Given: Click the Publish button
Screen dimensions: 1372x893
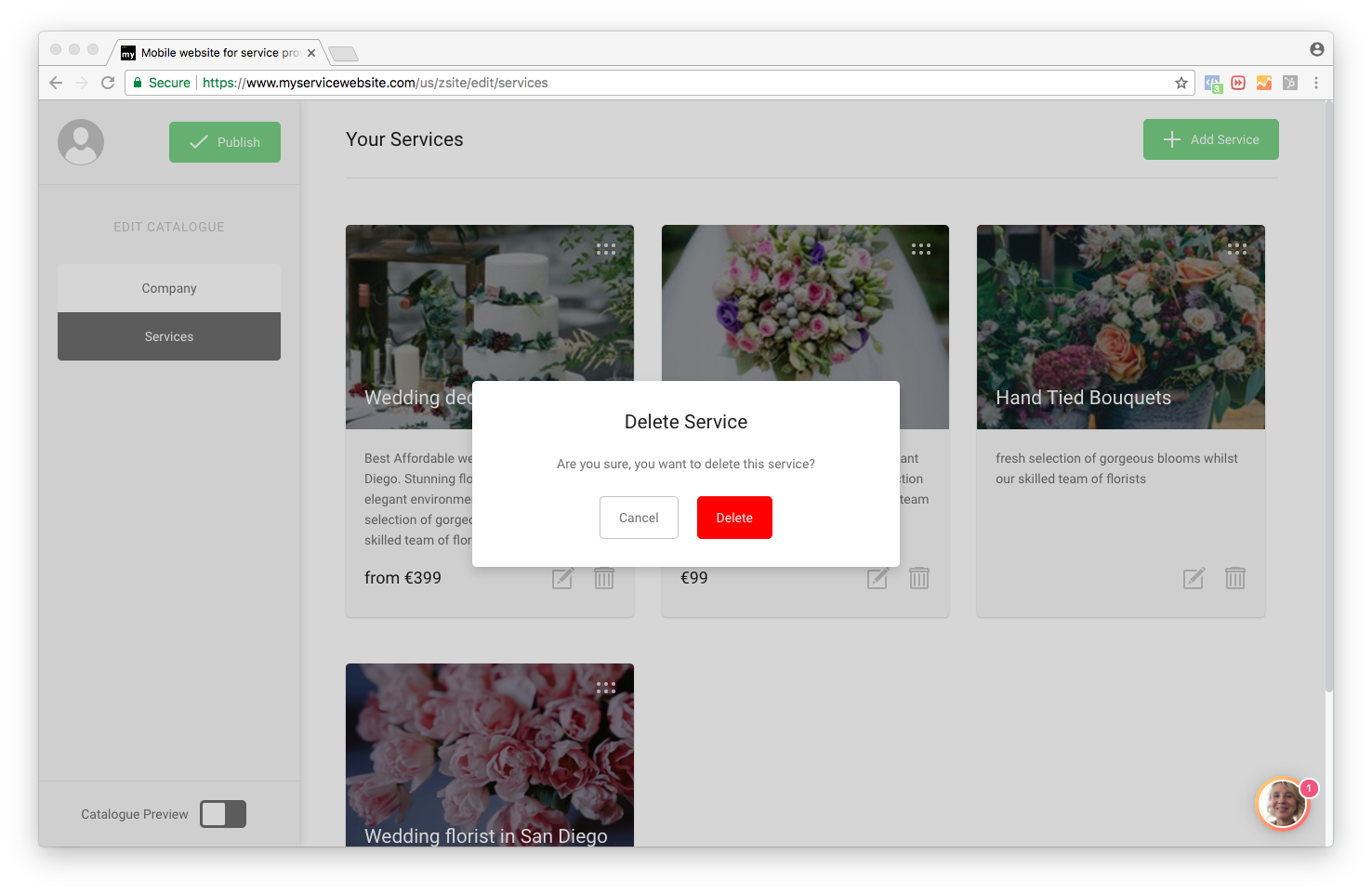Looking at the screenshot, I should click(225, 142).
